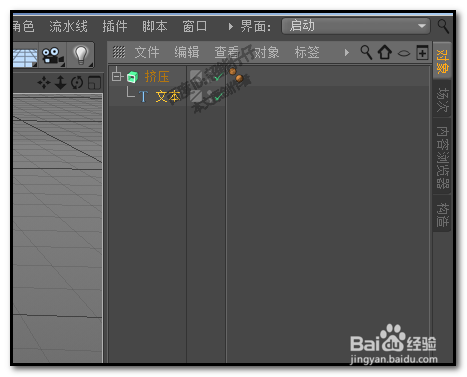Open the 流水线 menu
The image size is (467, 377).
pyautogui.click(x=68, y=26)
